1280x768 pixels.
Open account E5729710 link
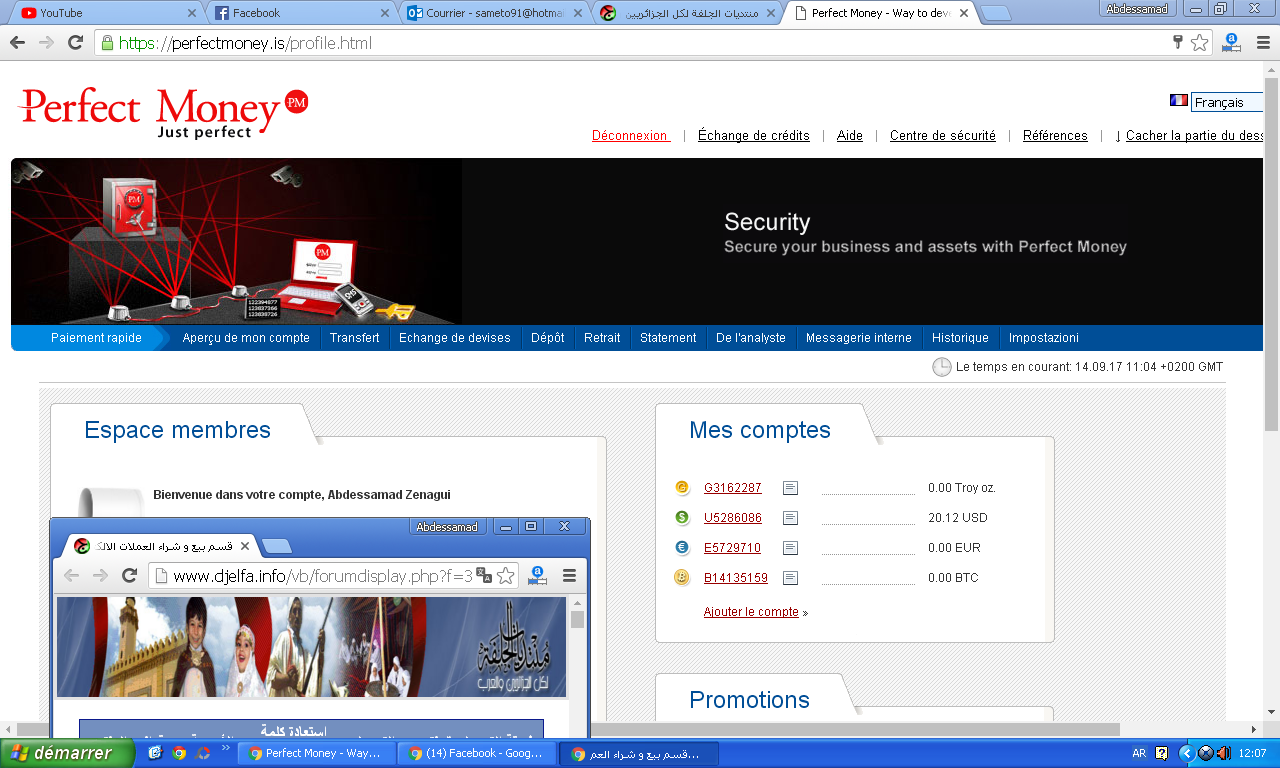[x=732, y=548]
